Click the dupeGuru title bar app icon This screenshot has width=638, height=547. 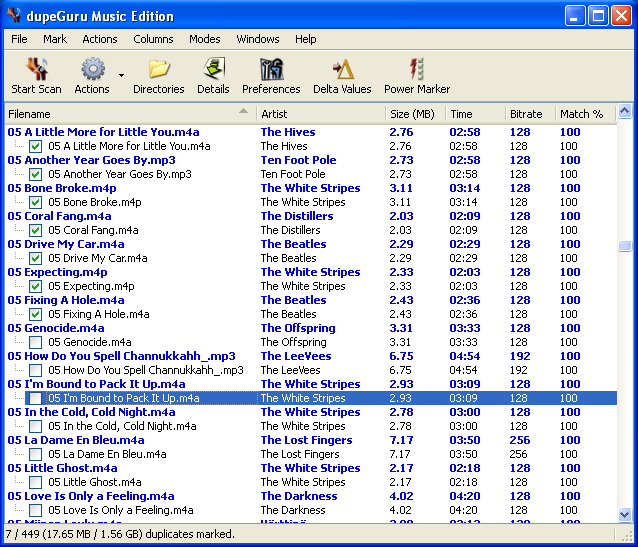(x=14, y=16)
